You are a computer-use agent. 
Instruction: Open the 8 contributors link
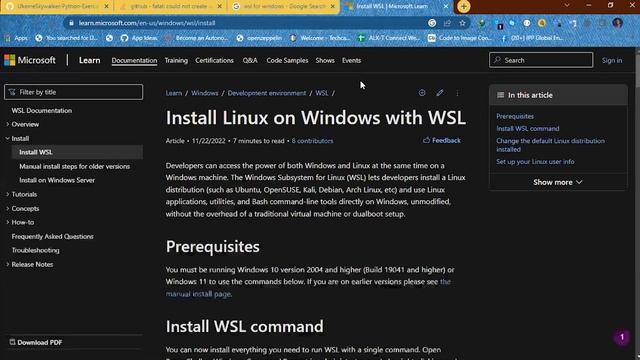coord(312,141)
